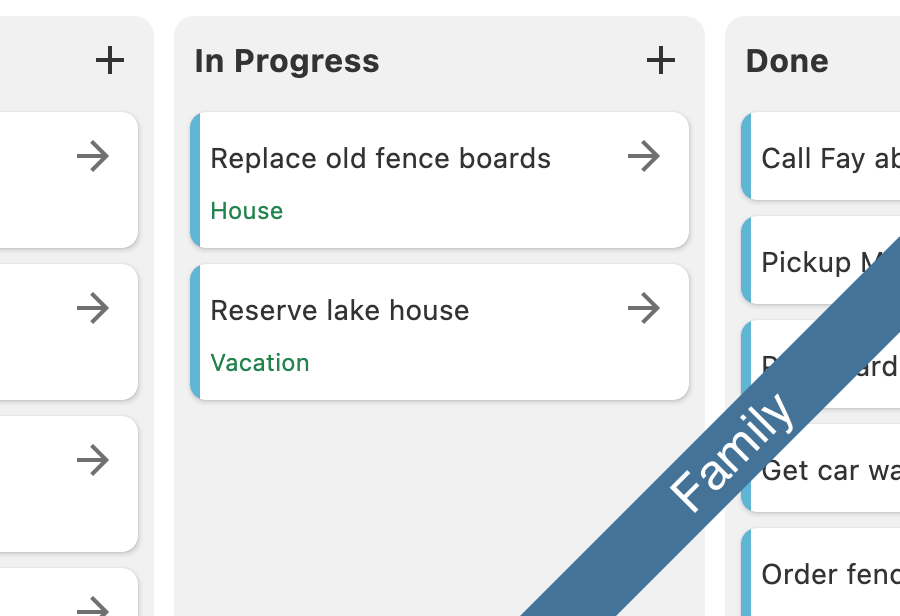Select the Vacation tag on the lake house card
The image size is (900, 616).
coord(260,363)
